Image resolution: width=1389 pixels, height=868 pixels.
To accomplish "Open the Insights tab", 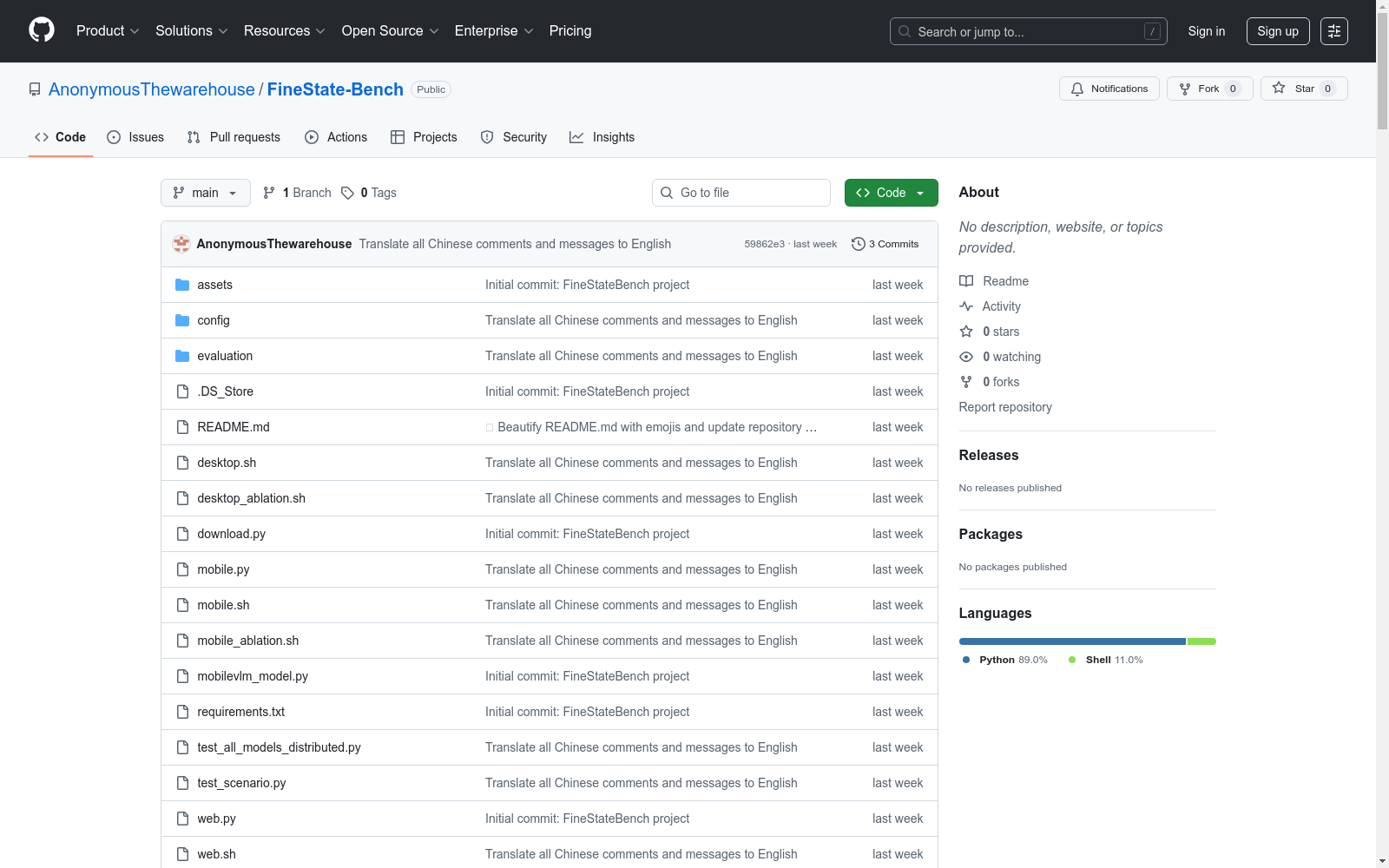I will (x=602, y=137).
